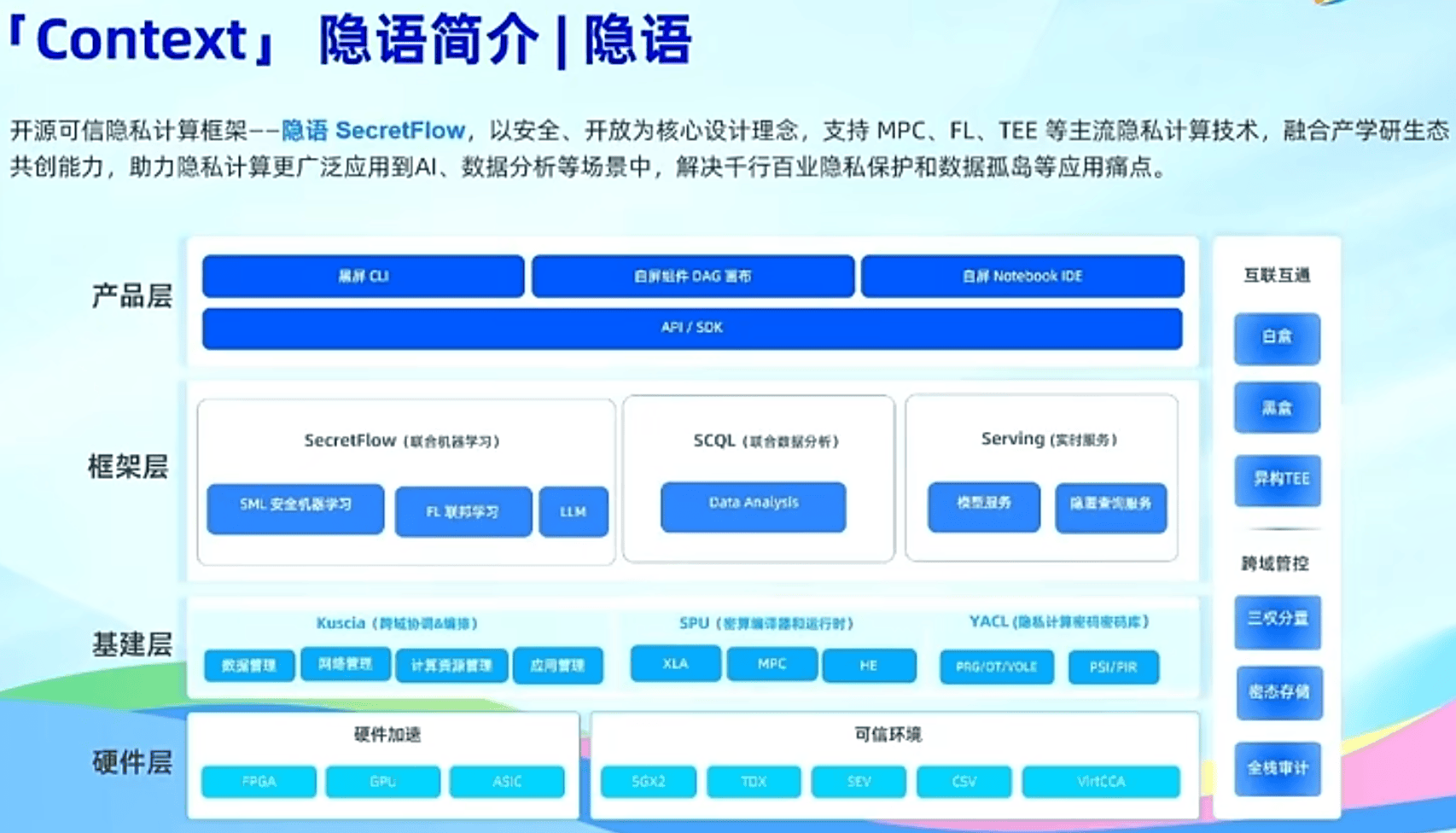Click the MPC block under SPU
Image resolution: width=1456 pixels, height=833 pixels.
772,664
